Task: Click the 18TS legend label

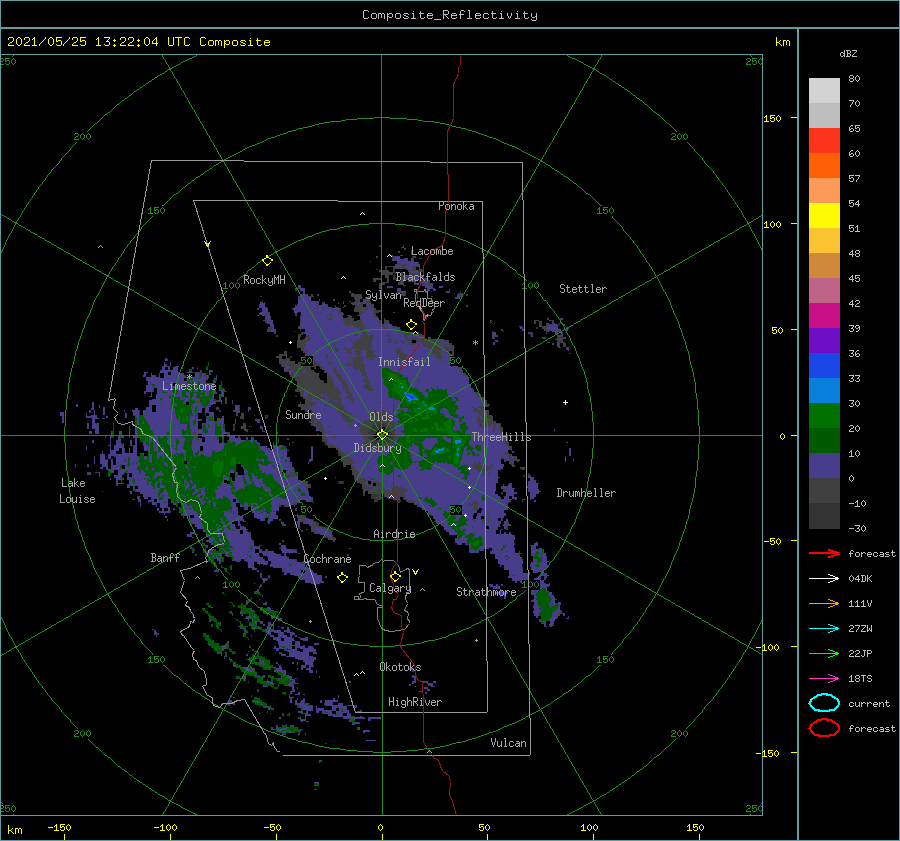Action: click(860, 679)
